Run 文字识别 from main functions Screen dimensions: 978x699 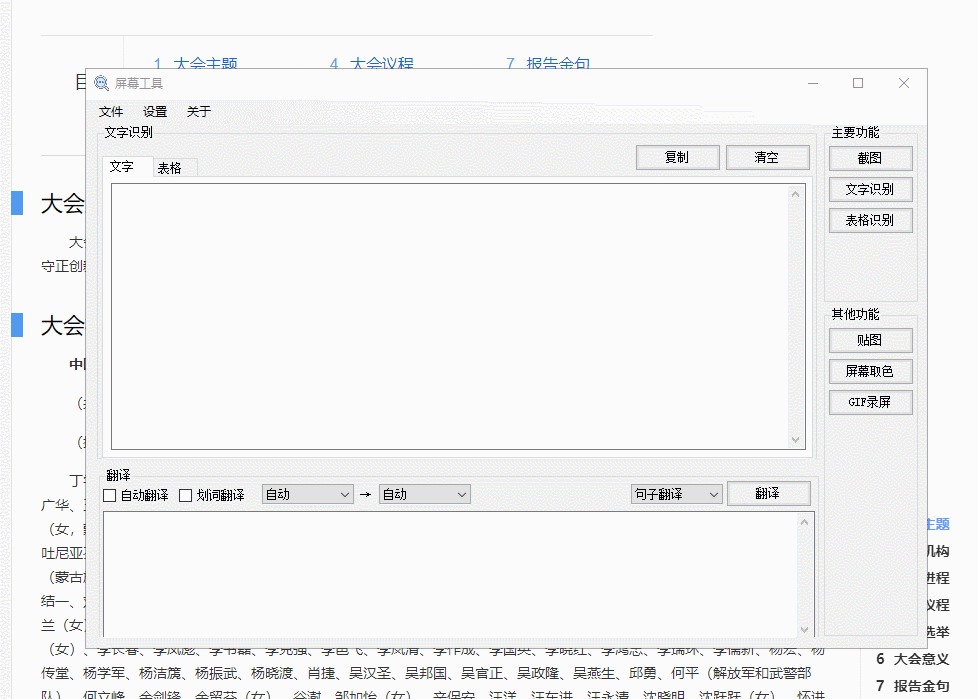pos(870,189)
